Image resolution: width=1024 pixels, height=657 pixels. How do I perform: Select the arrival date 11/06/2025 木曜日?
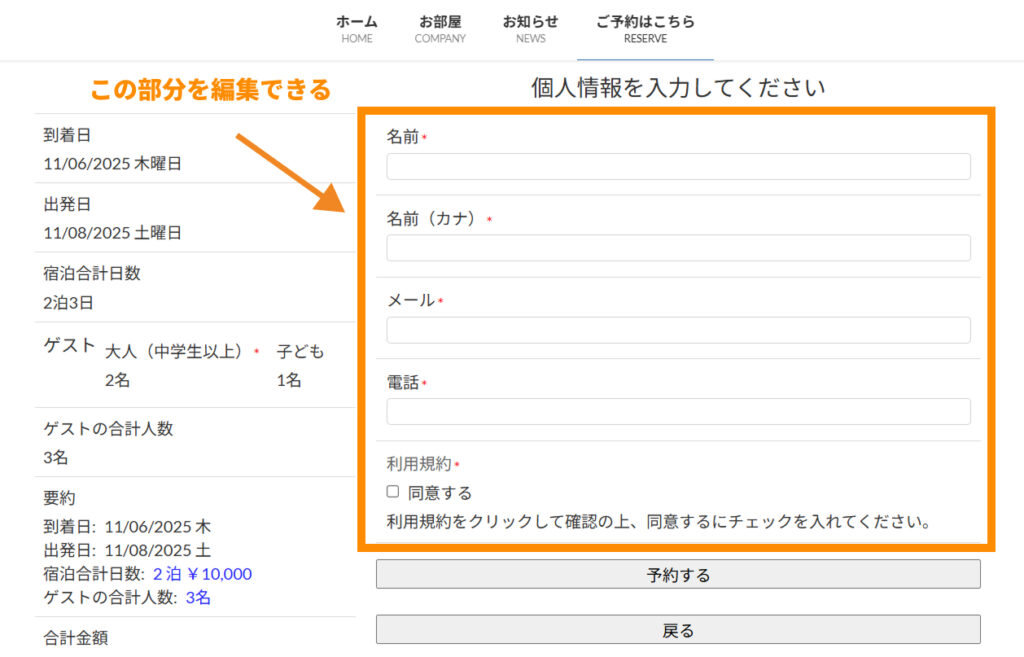click(x=113, y=163)
